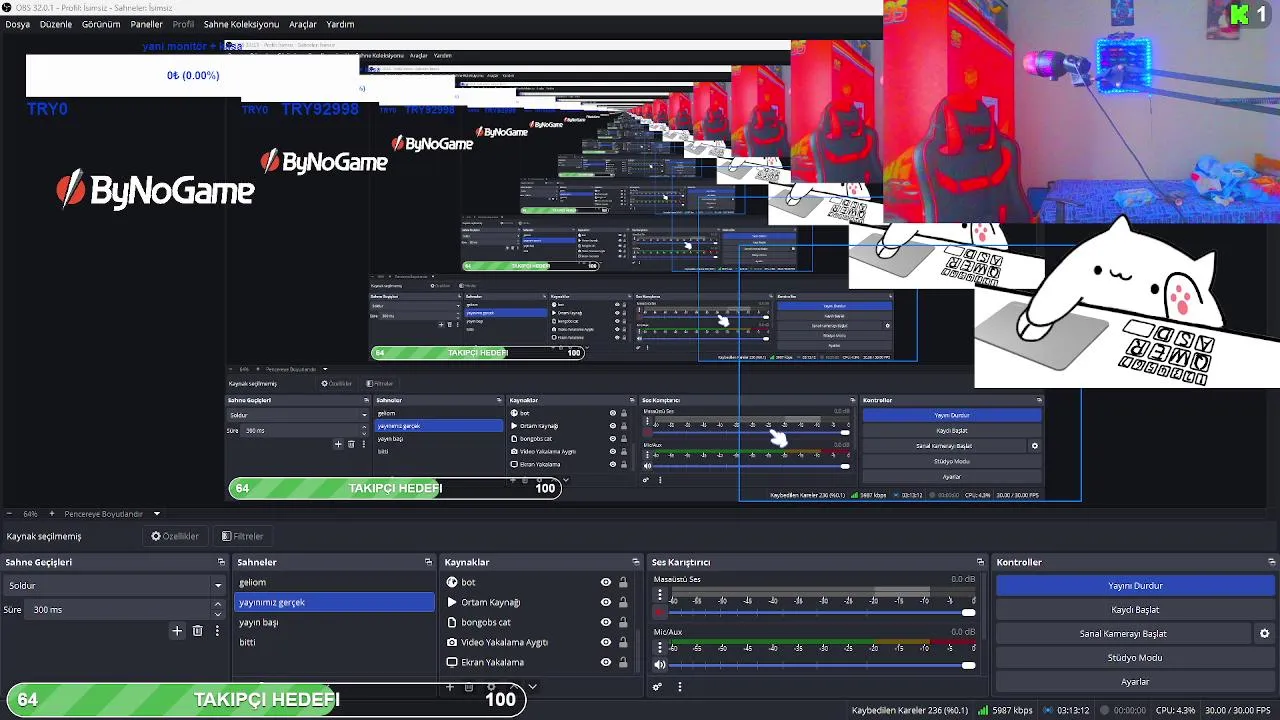
Task: Select the bitti scene
Action: pos(334,642)
